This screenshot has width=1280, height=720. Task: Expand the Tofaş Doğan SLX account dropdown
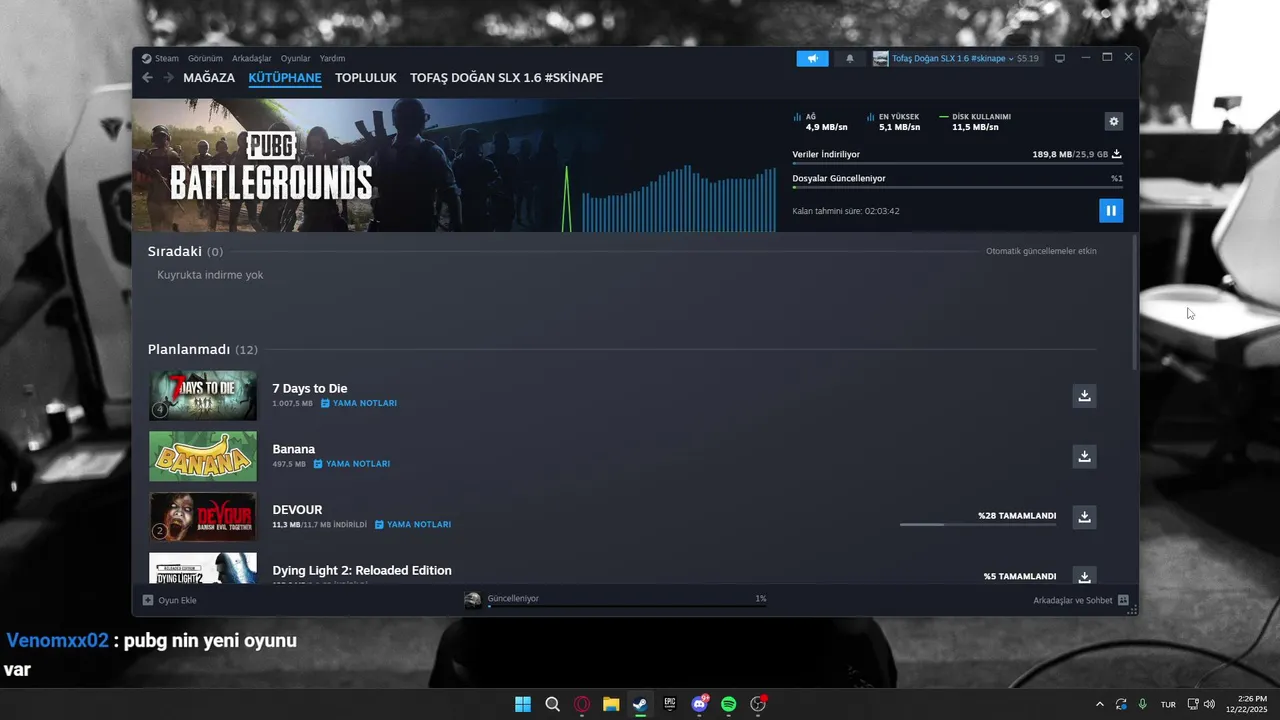tap(955, 58)
